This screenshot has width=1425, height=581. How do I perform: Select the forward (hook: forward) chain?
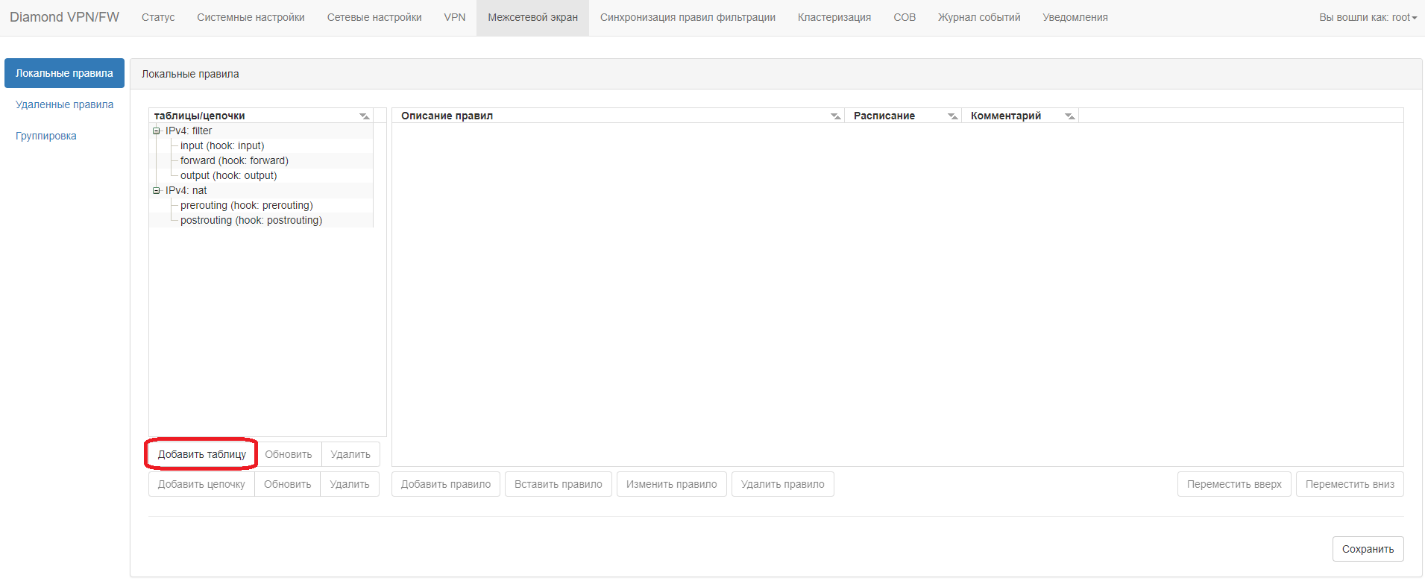pyautogui.click(x=234, y=160)
